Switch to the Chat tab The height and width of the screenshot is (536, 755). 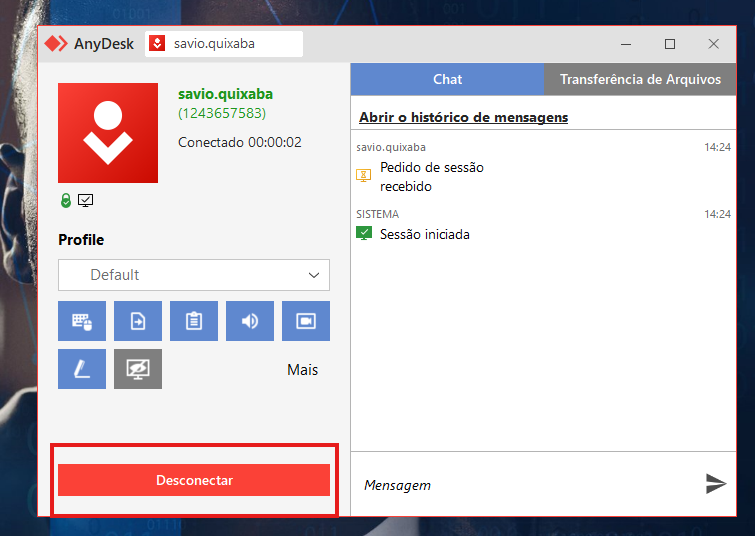pyautogui.click(x=447, y=79)
